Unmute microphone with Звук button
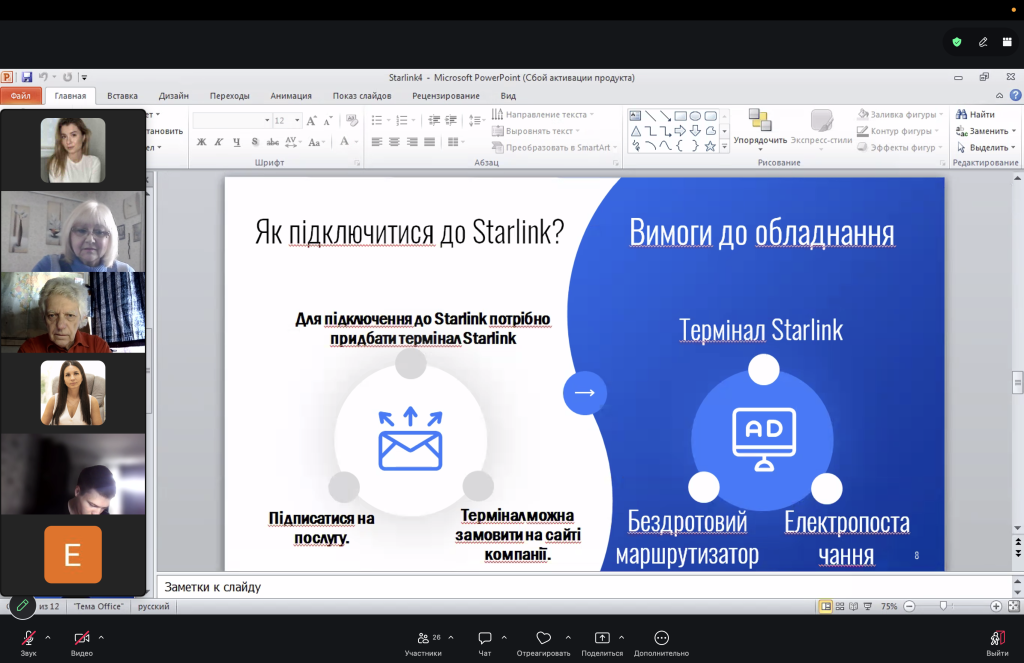 click(28, 643)
